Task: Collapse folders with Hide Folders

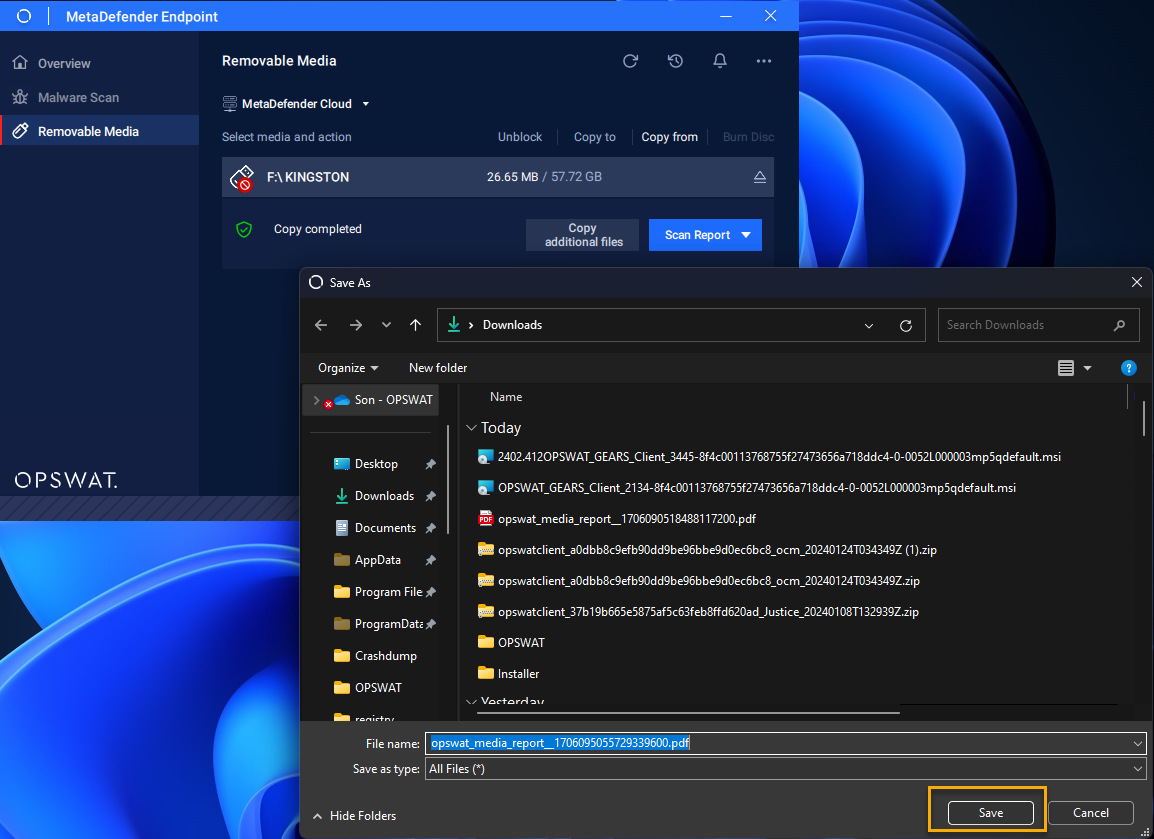Action: click(x=354, y=815)
